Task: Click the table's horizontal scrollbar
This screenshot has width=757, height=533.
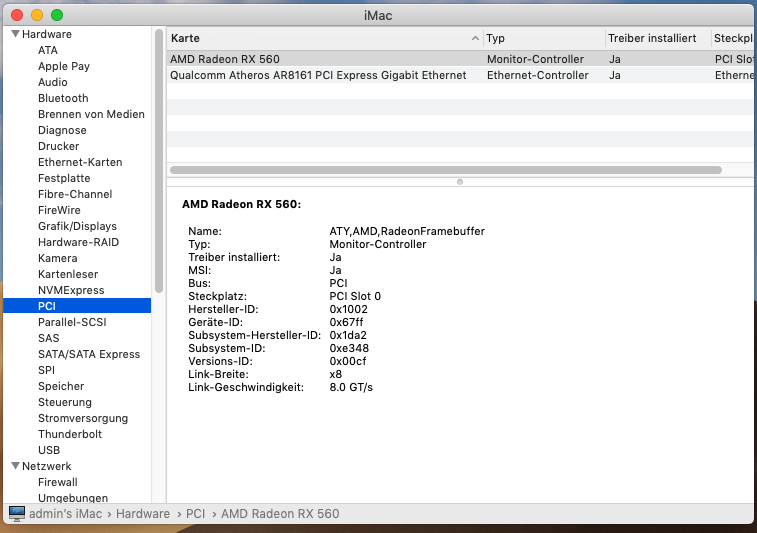Action: pos(446,170)
